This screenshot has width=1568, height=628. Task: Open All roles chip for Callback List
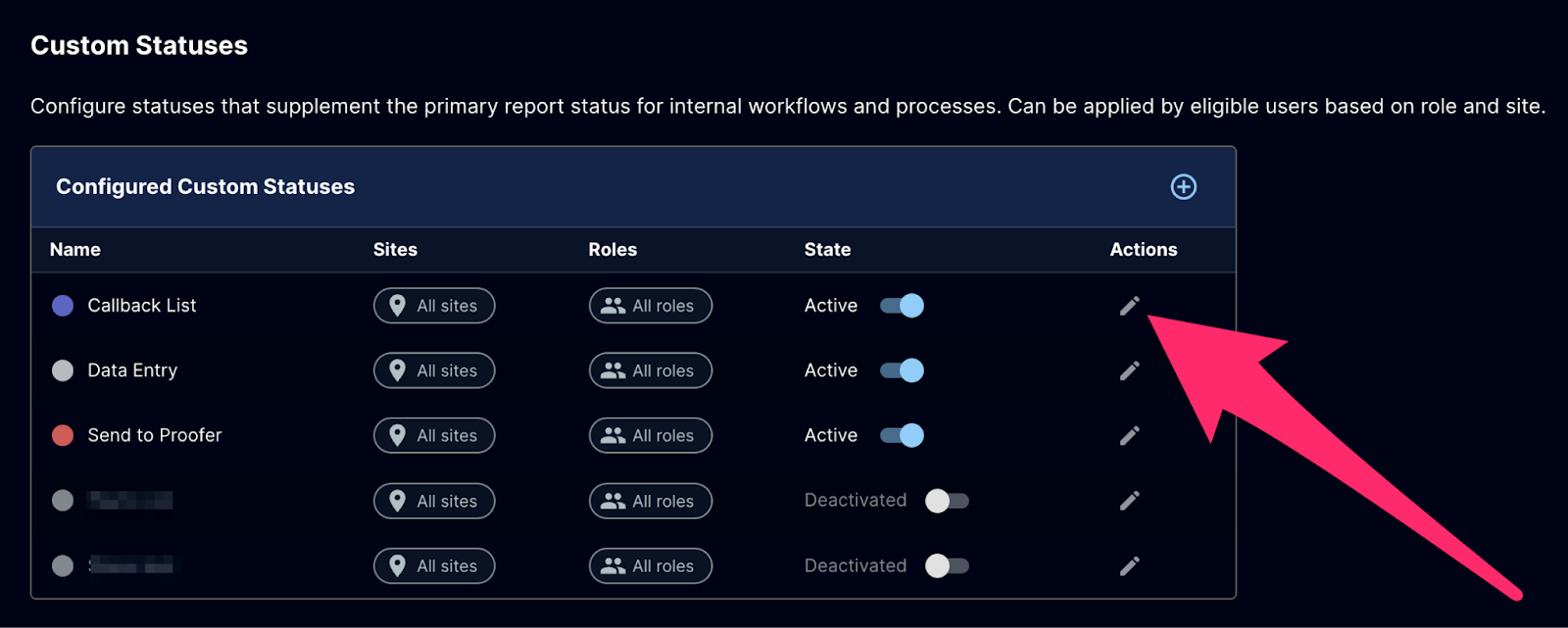click(x=651, y=306)
